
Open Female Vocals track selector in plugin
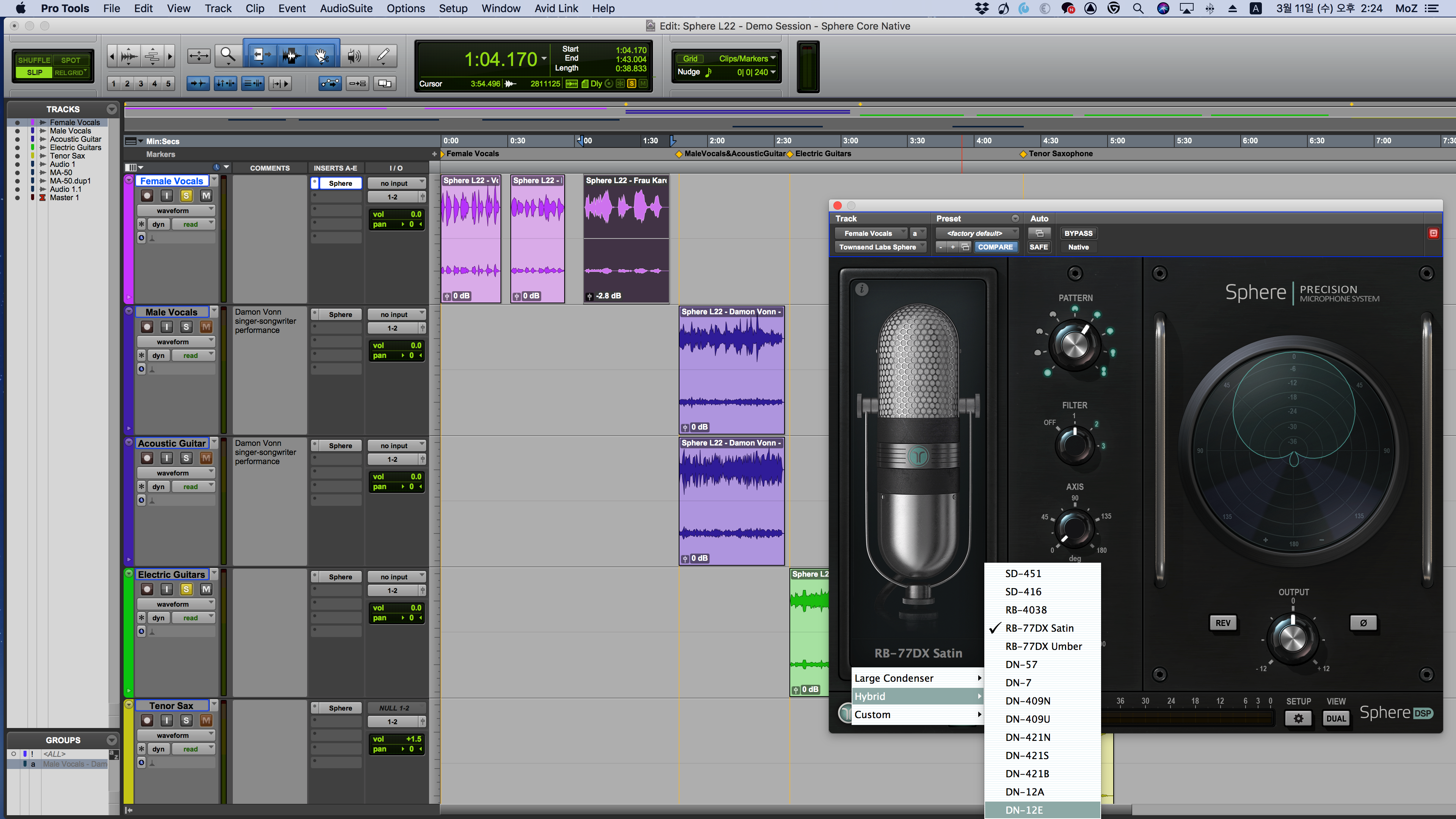(x=871, y=234)
